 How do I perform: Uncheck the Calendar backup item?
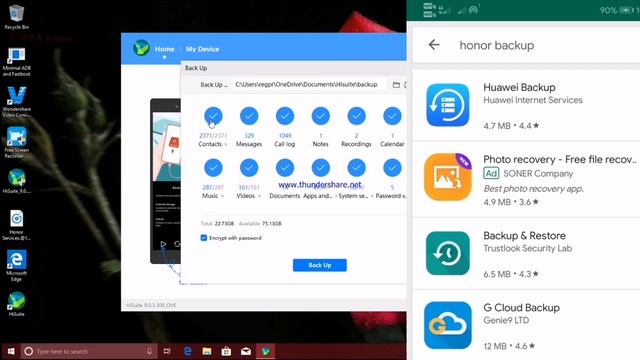392,116
